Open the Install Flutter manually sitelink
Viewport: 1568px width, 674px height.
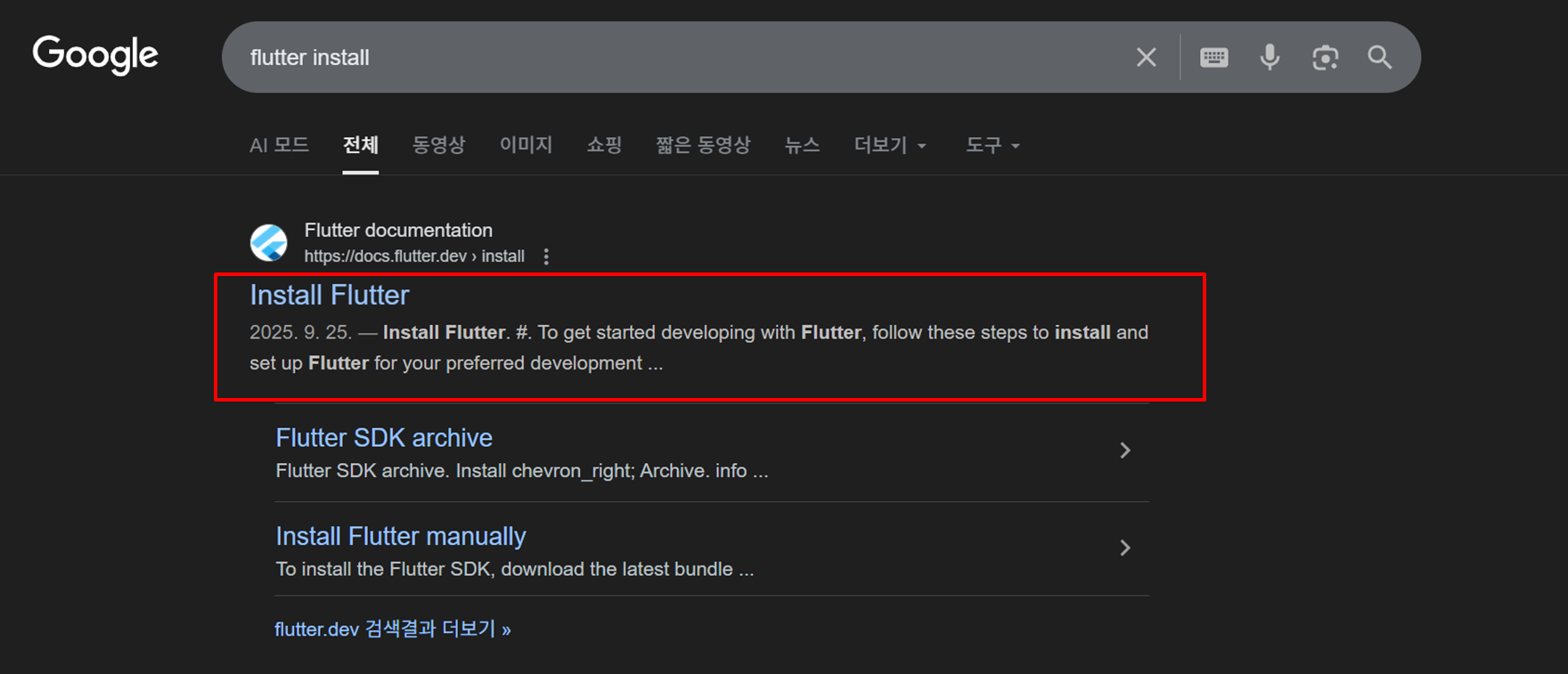(x=401, y=536)
